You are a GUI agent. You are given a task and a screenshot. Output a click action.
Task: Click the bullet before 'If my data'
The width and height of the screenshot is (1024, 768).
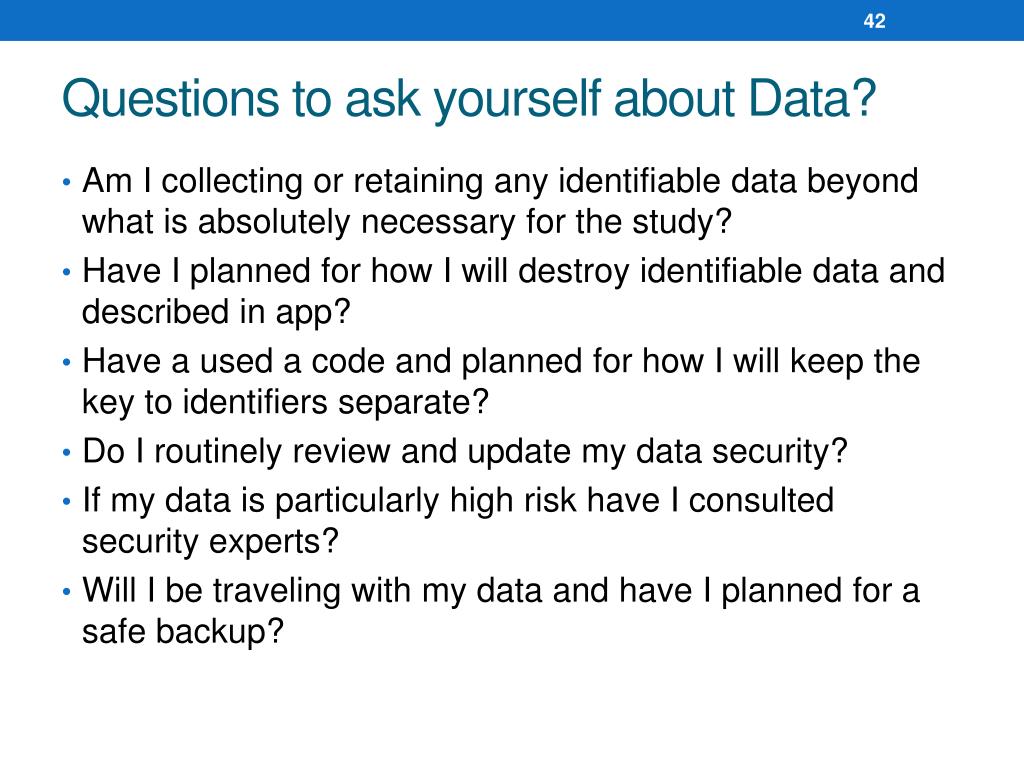click(66, 502)
